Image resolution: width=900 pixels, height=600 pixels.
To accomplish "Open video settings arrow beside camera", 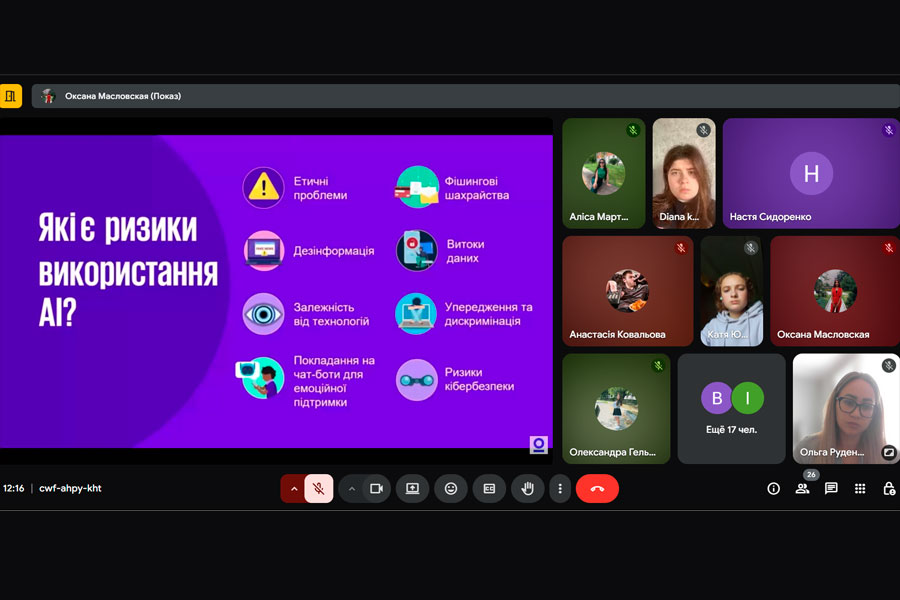I will click(x=352, y=489).
